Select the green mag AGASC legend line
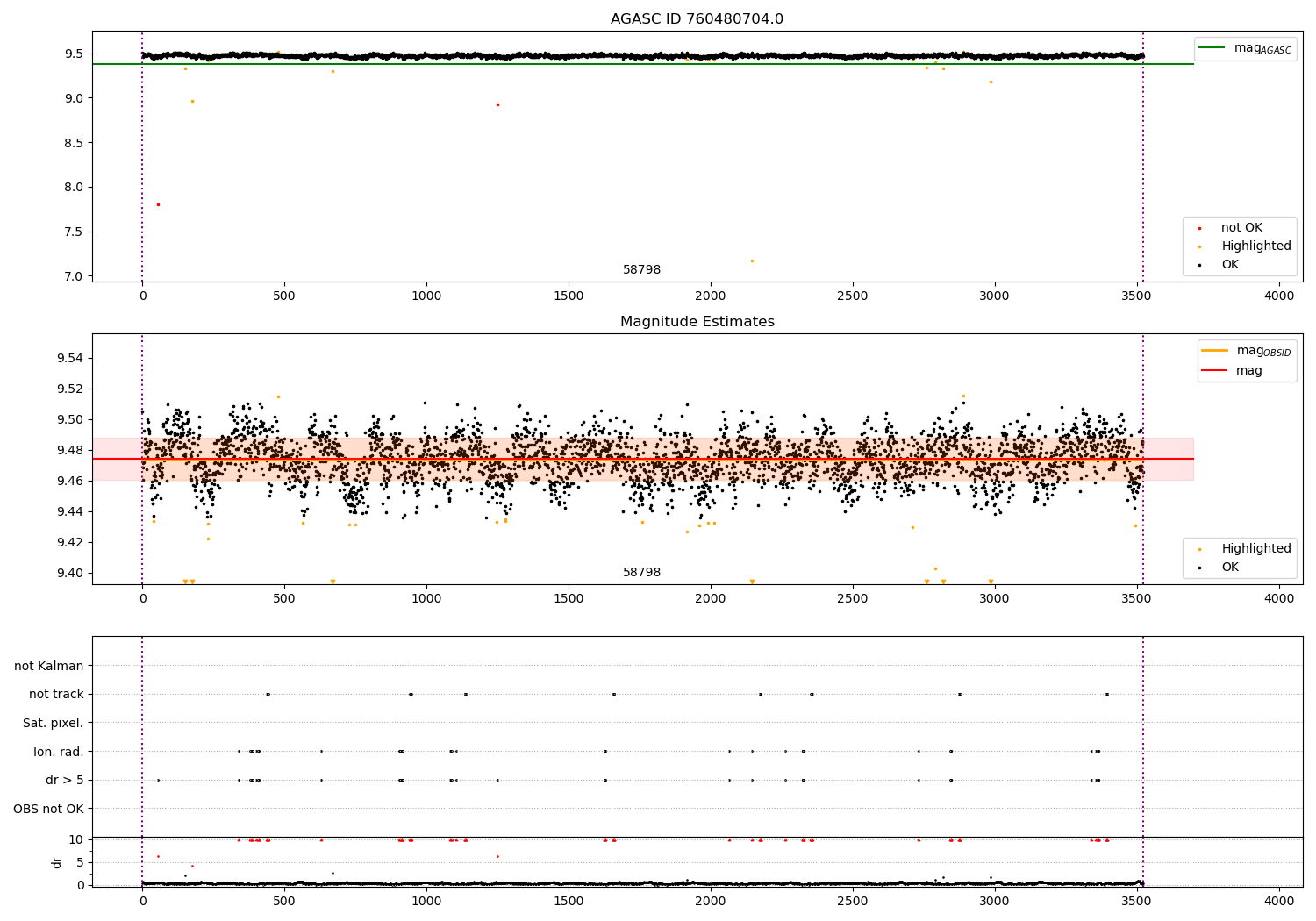Image resolution: width=1316 pixels, height=921 pixels. (x=1212, y=48)
